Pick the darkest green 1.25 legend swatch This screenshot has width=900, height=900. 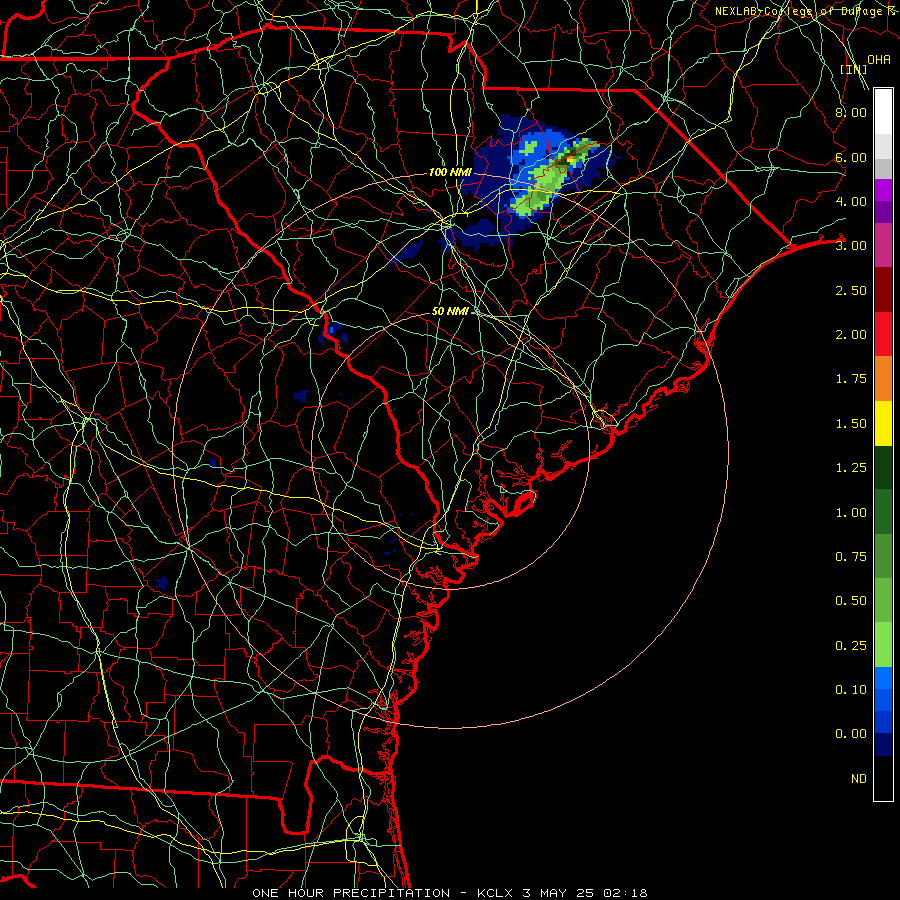[883, 467]
